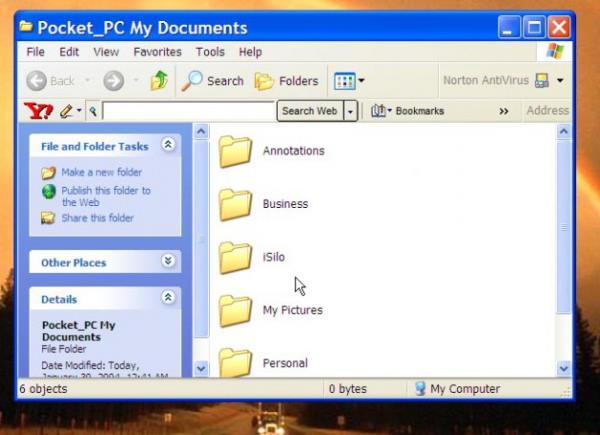Open the Annotations folder
The width and height of the screenshot is (600, 435).
[x=236, y=151]
